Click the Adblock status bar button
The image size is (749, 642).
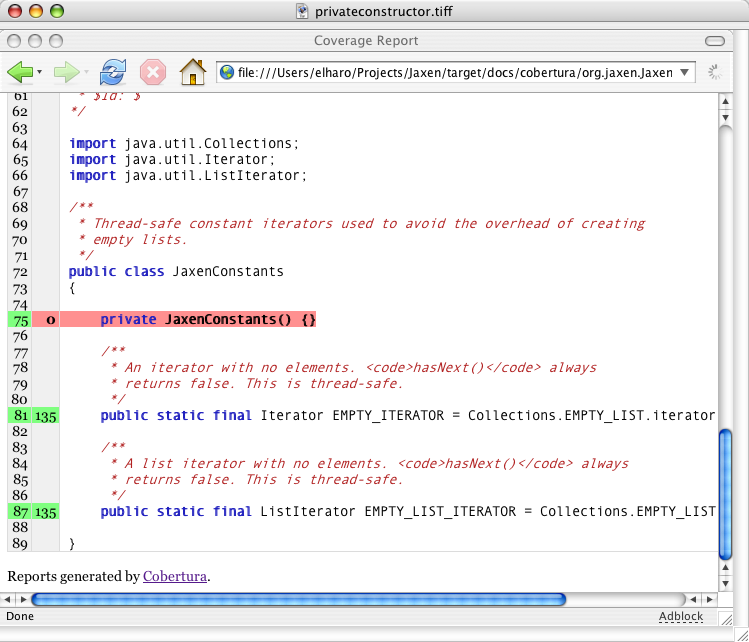(x=681, y=617)
